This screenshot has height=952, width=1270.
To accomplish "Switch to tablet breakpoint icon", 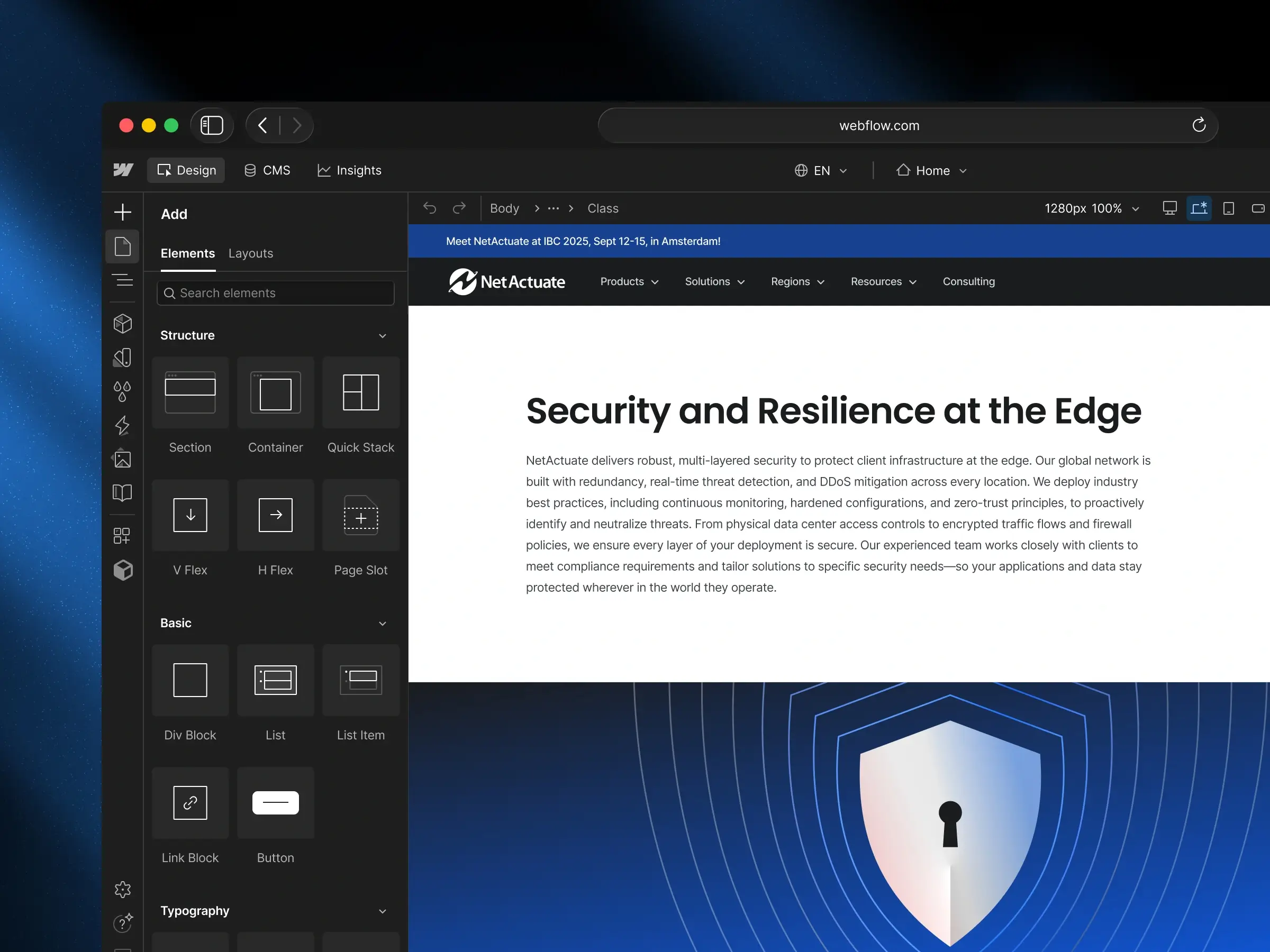I will coord(1229,208).
